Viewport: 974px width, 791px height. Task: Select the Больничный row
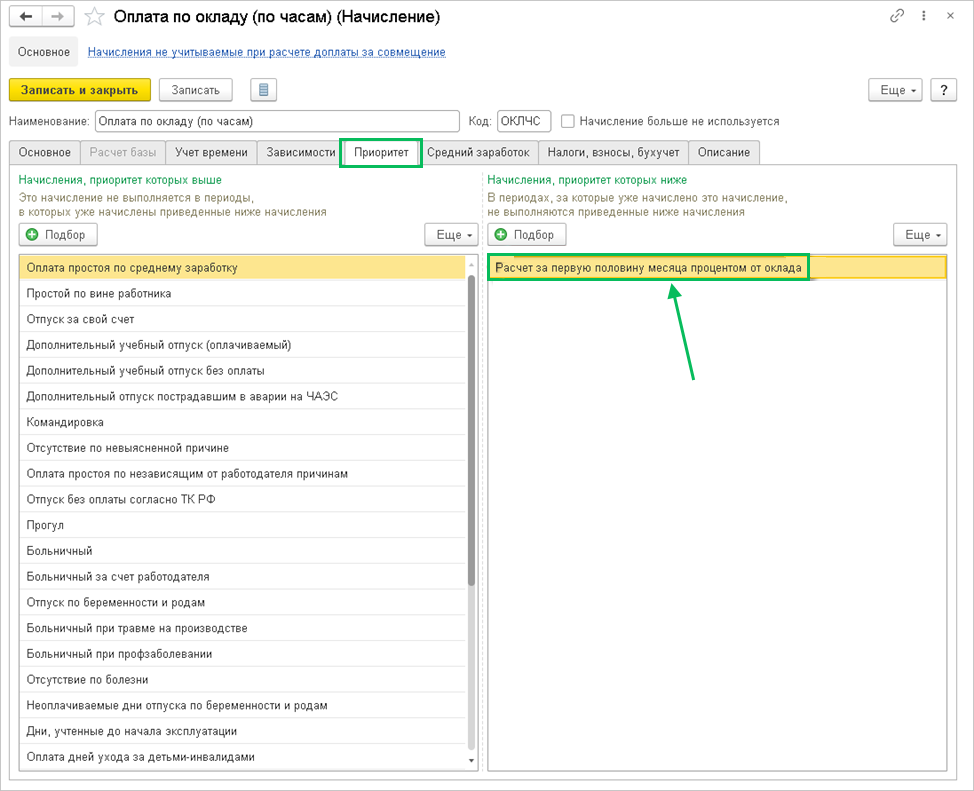[243, 551]
